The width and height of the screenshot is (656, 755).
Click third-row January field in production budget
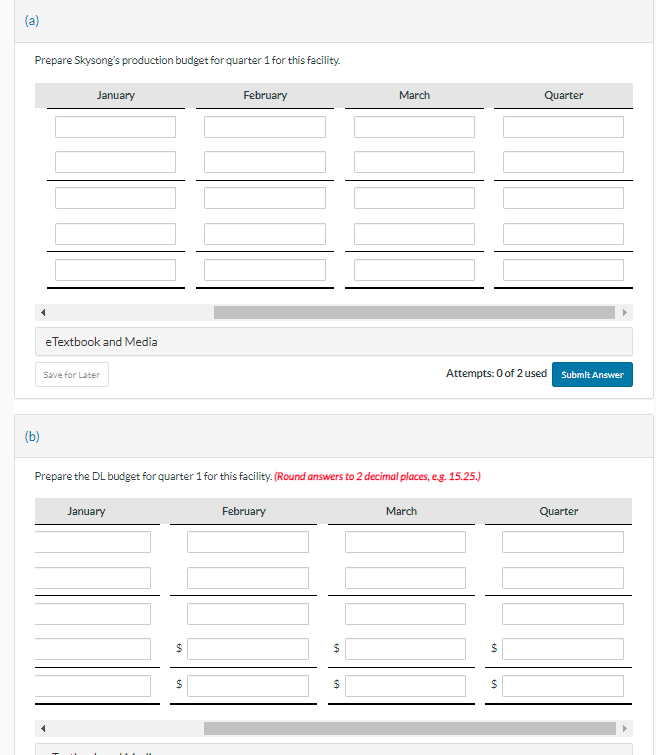coord(115,198)
